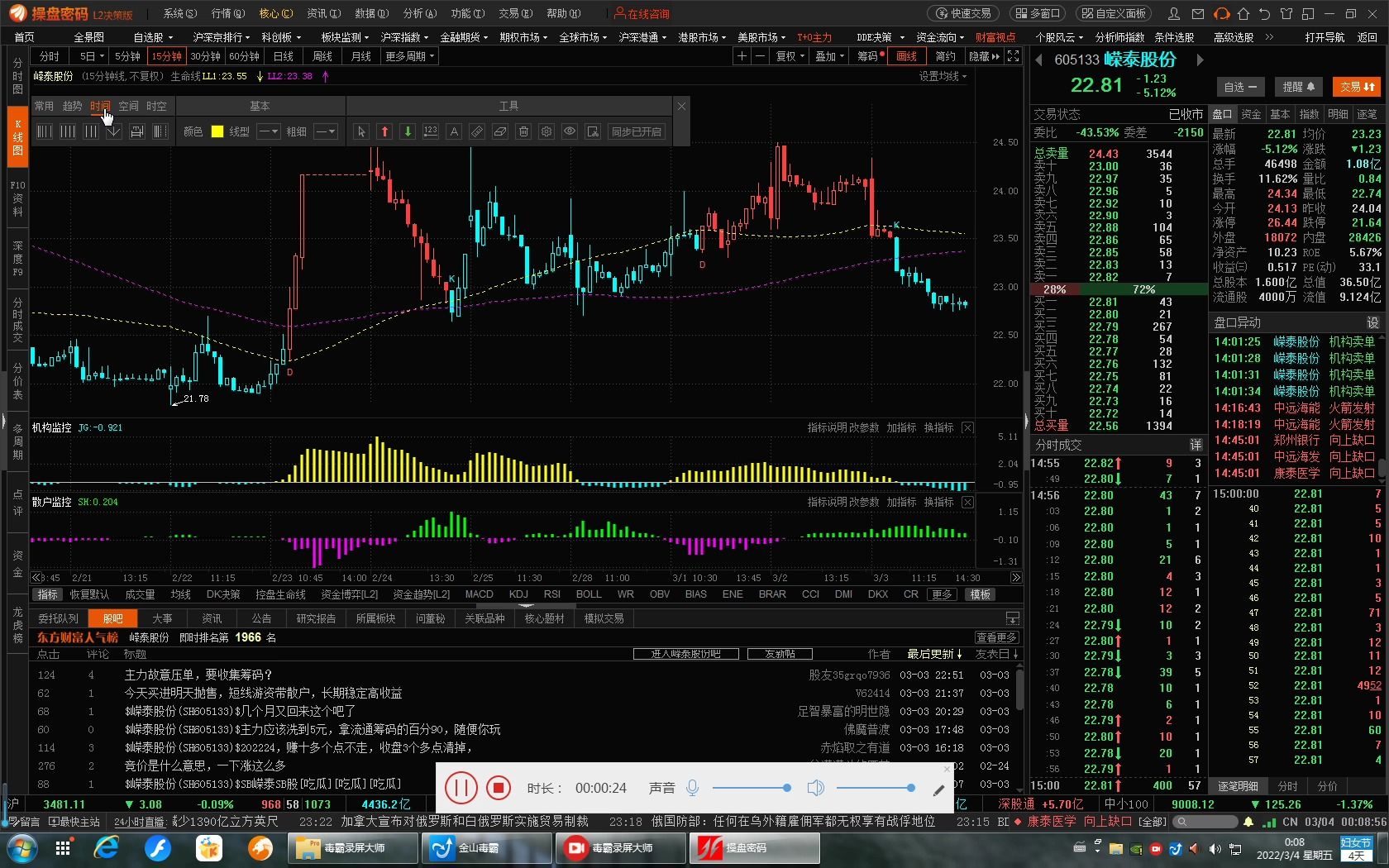Viewport: 1389px width, 868px height.
Task: Toggle chart fullscreen icon
Action: pos(1013,56)
